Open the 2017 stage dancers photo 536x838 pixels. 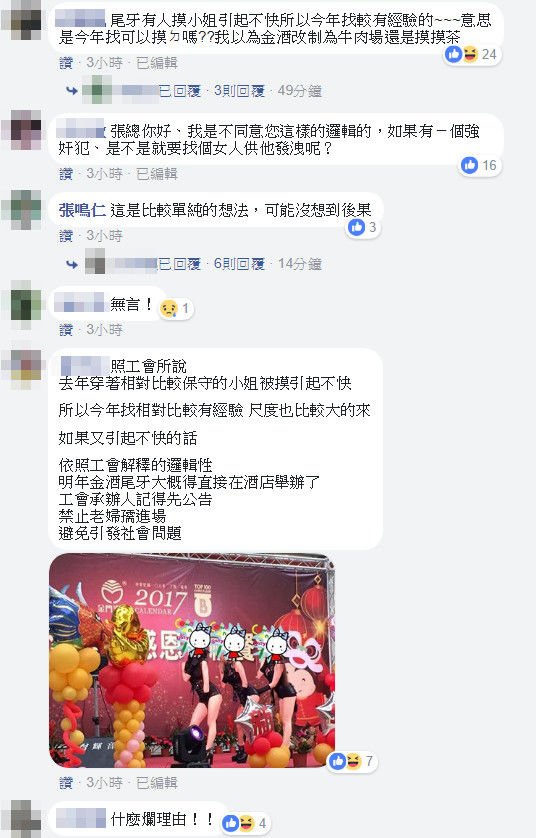click(192, 661)
